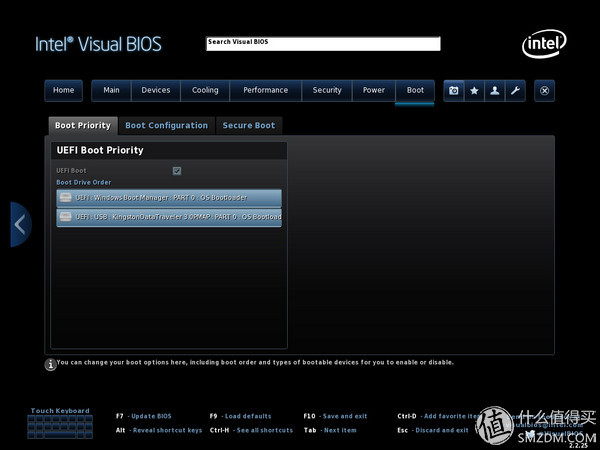
Task: Click F9 Load defaults shortcut
Action: point(240,416)
